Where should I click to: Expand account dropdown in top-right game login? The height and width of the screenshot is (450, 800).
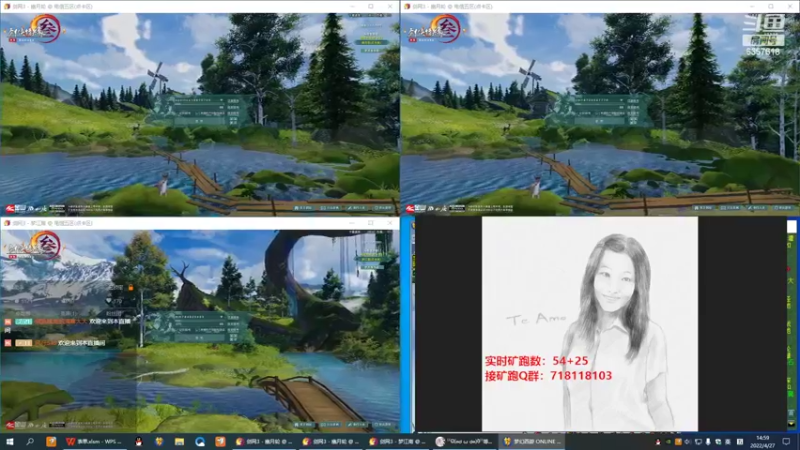coord(621,100)
